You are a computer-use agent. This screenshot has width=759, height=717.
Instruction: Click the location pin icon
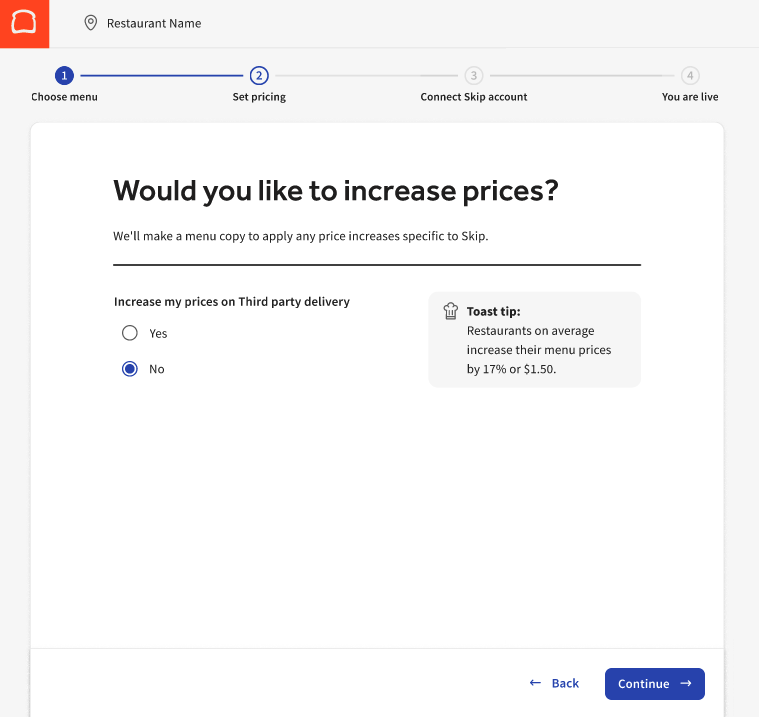(91, 23)
